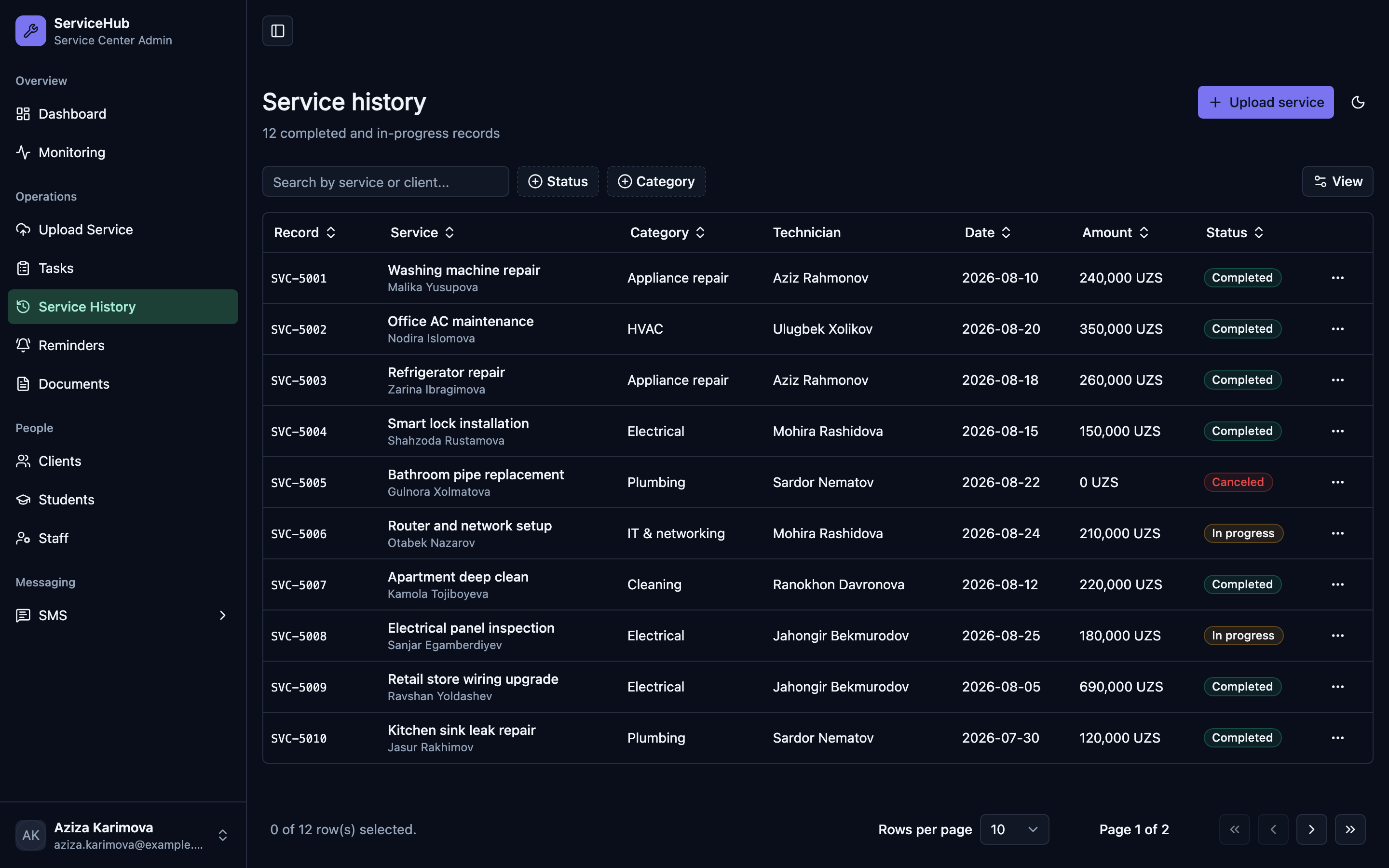Image resolution: width=1389 pixels, height=868 pixels.
Task: Open the Rows per page dropdown
Action: [1014, 829]
